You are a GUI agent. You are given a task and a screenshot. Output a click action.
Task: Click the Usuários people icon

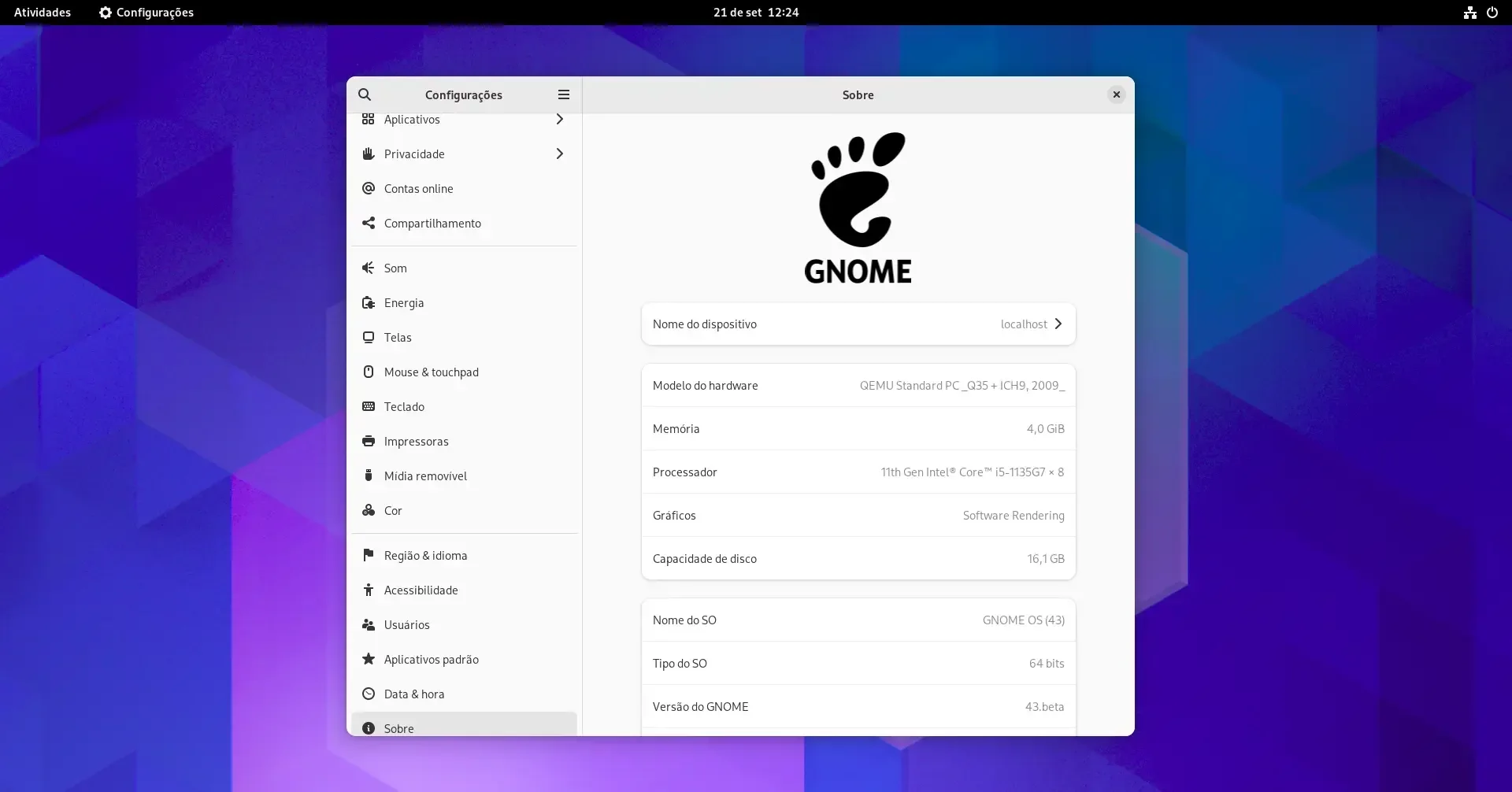[x=368, y=624]
